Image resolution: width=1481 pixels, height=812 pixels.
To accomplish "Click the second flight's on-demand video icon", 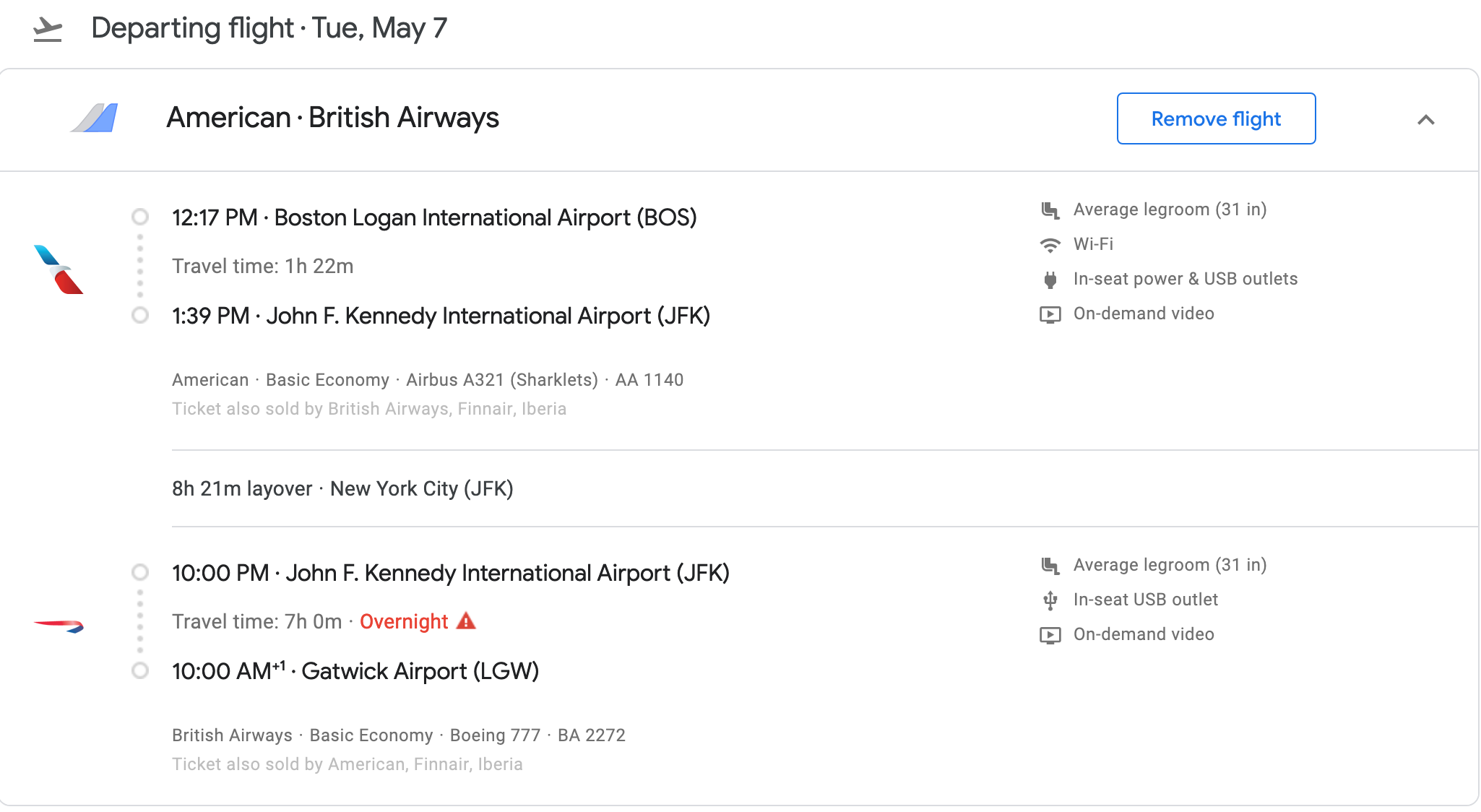I will click(1050, 635).
